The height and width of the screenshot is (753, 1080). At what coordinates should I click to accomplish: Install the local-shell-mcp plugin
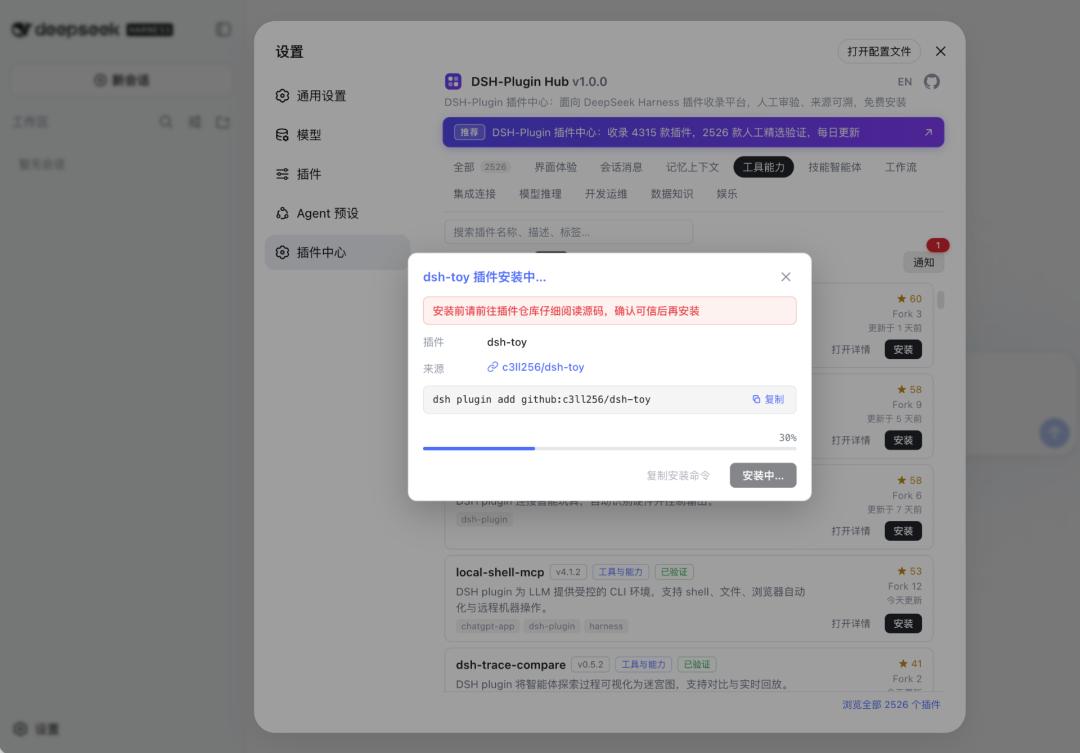pyautogui.click(x=903, y=623)
